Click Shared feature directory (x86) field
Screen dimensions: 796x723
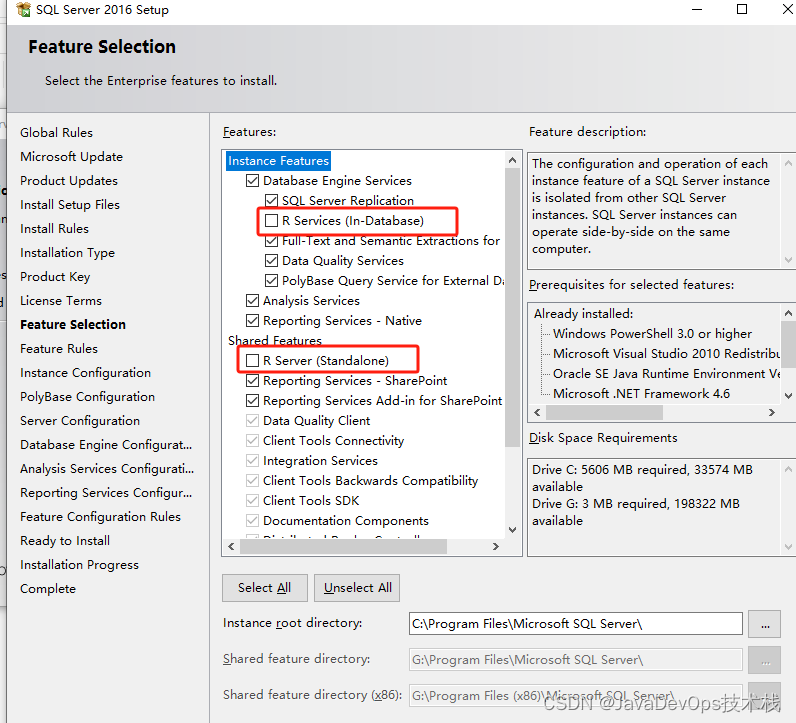(x=576, y=695)
